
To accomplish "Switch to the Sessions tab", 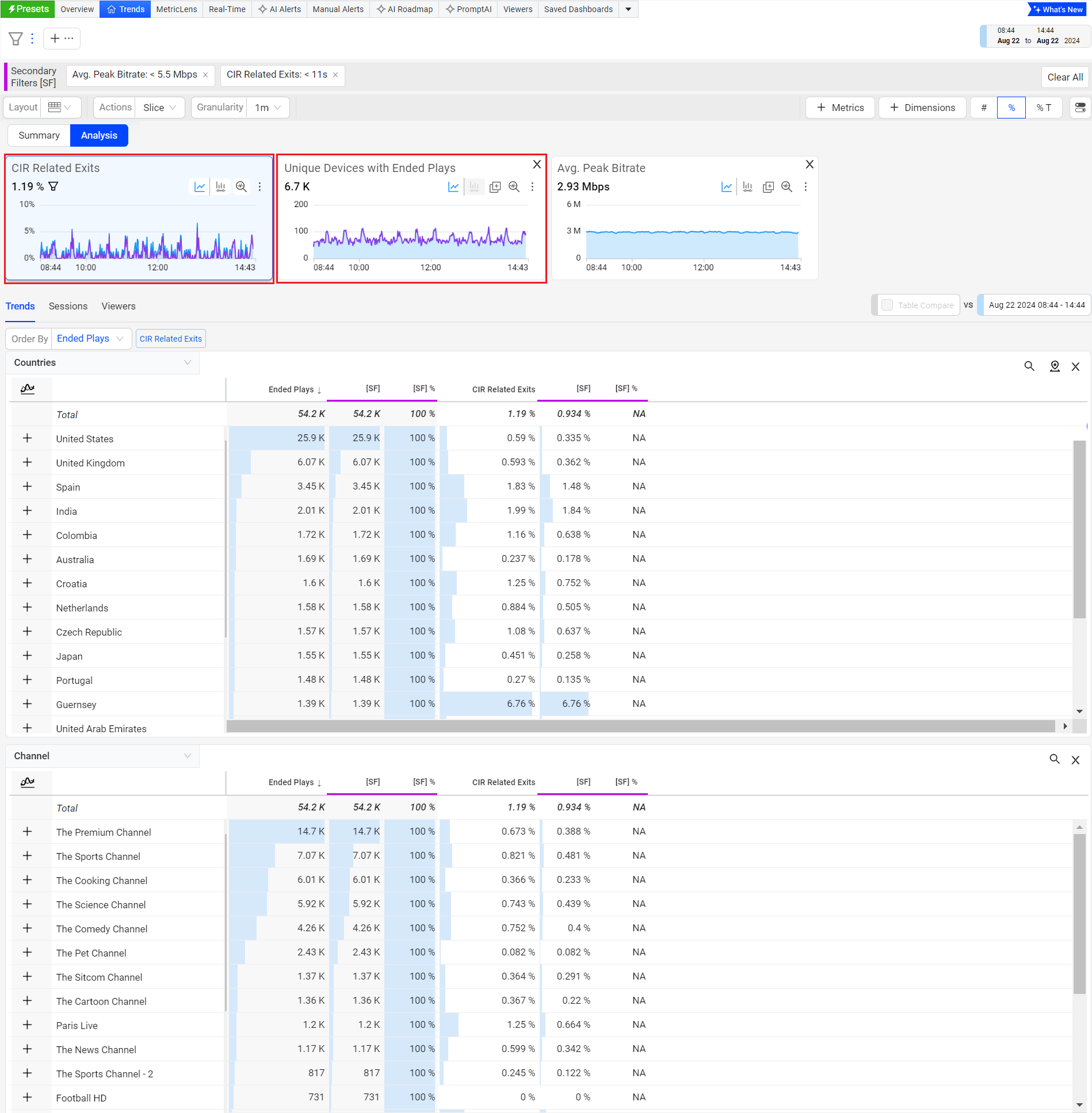I will (x=68, y=306).
